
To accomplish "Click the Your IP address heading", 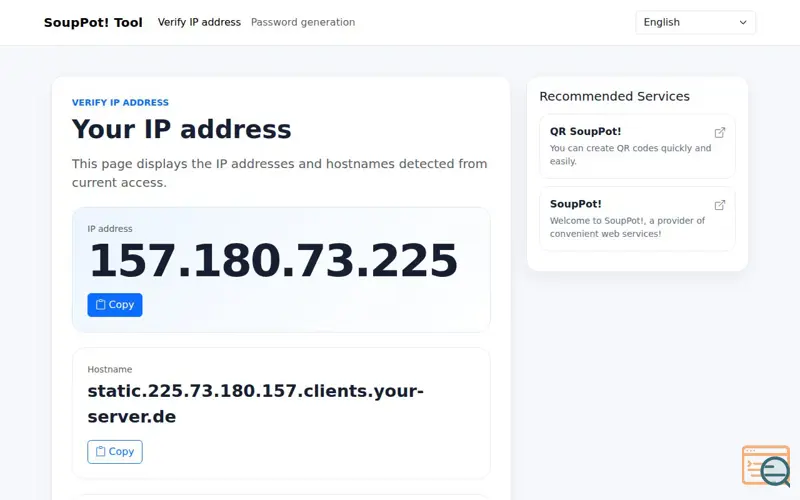I will point(182,129).
